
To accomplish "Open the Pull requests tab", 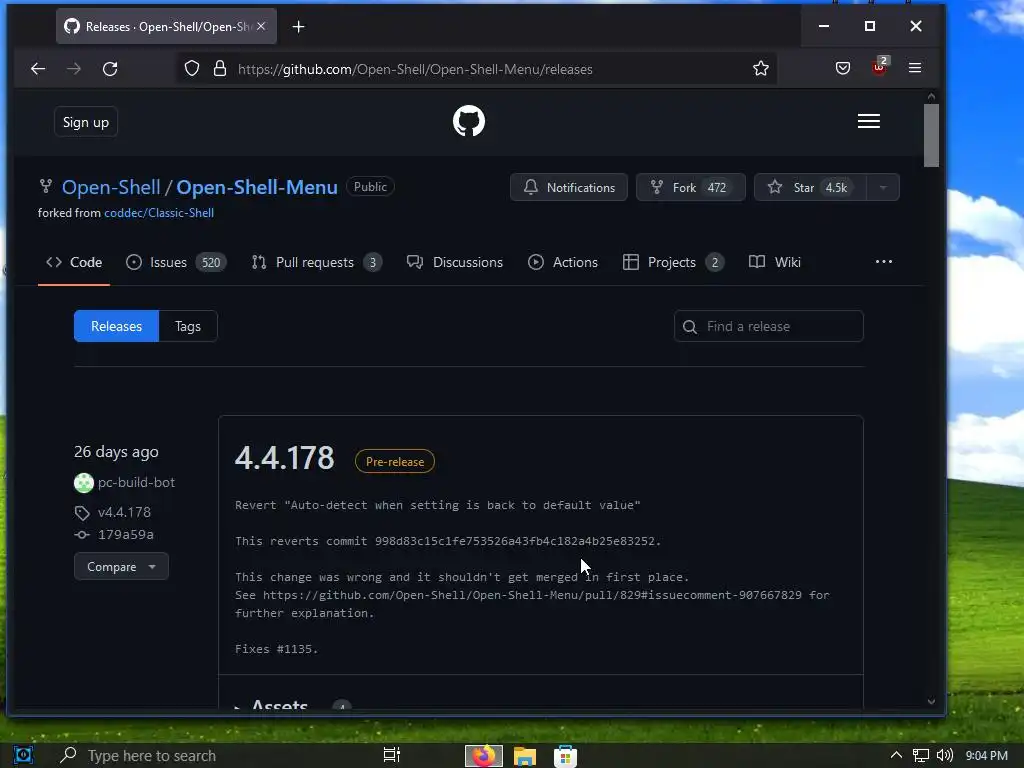I will point(317,263).
